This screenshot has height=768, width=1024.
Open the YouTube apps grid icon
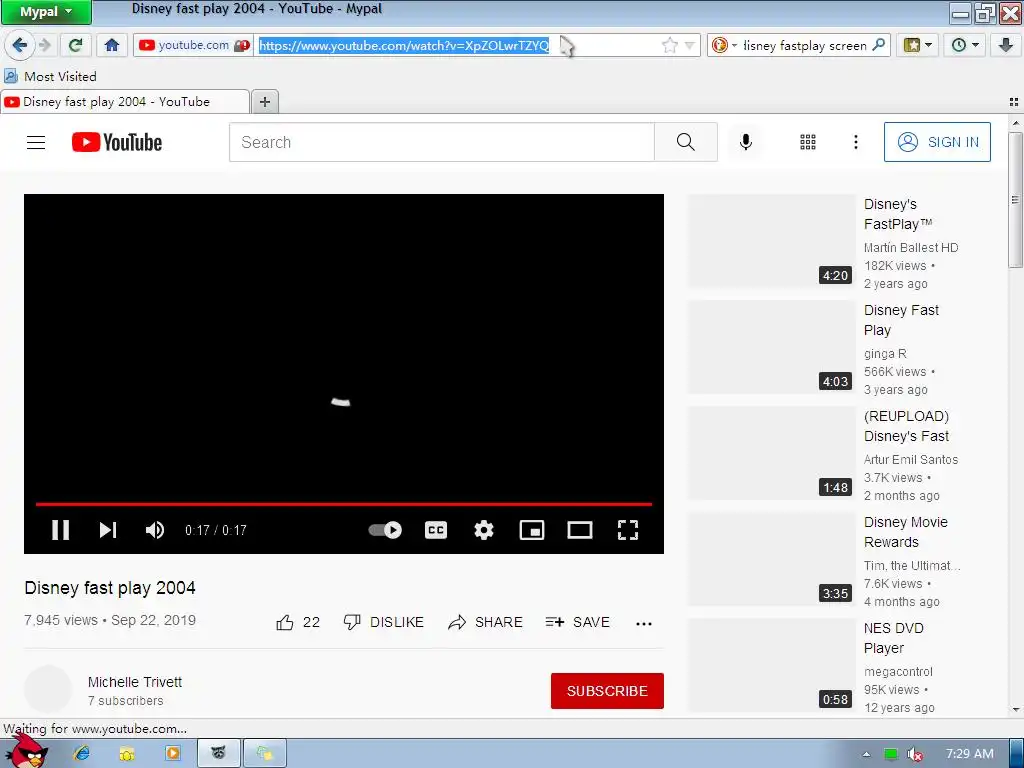[808, 142]
